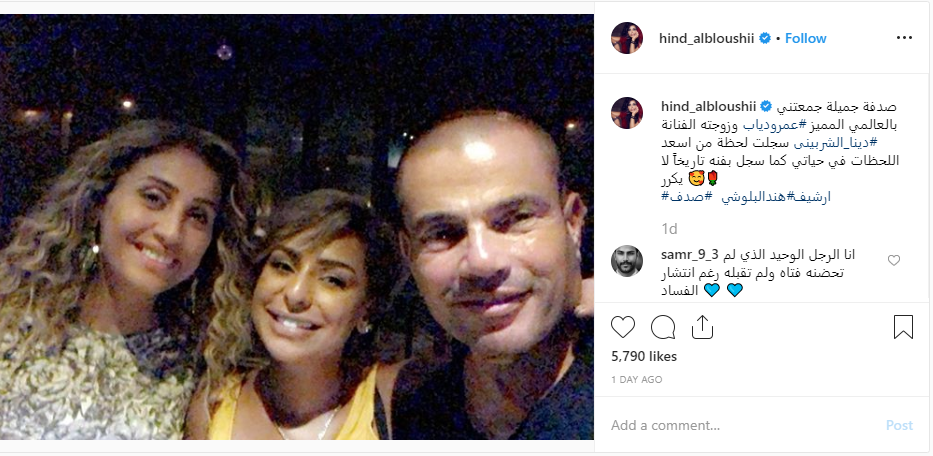Open comment bubble icon

tap(663, 327)
